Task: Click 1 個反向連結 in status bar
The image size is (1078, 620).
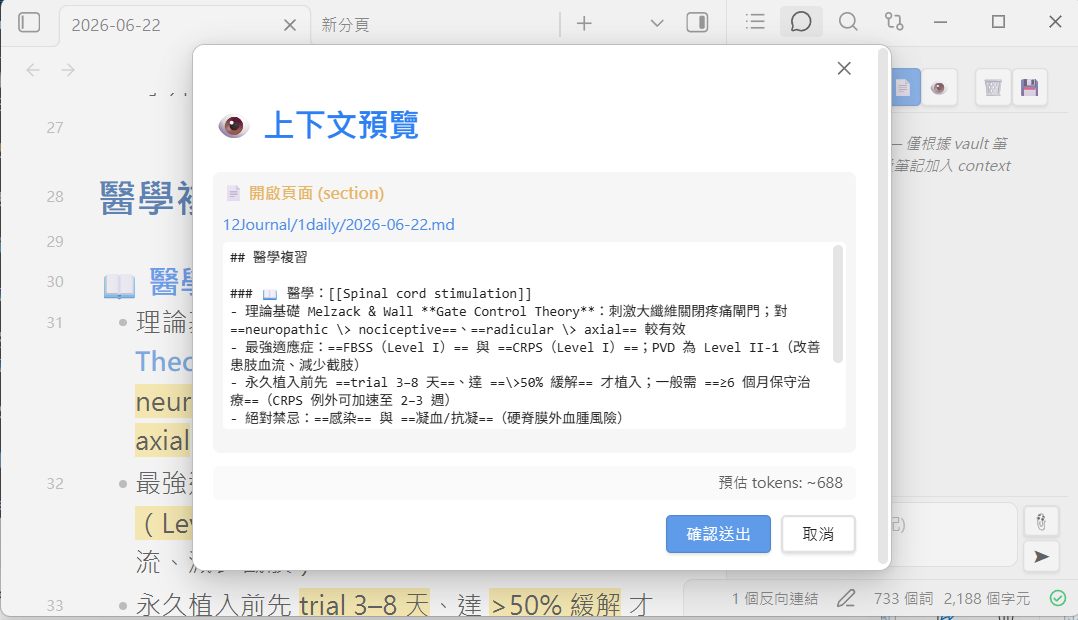Action: coord(775,599)
